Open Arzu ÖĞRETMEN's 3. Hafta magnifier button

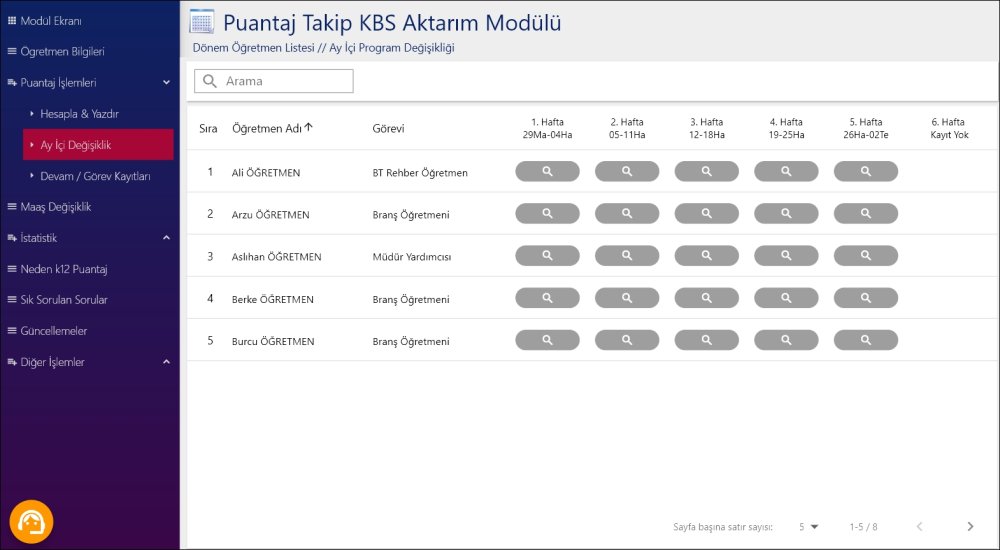707,214
